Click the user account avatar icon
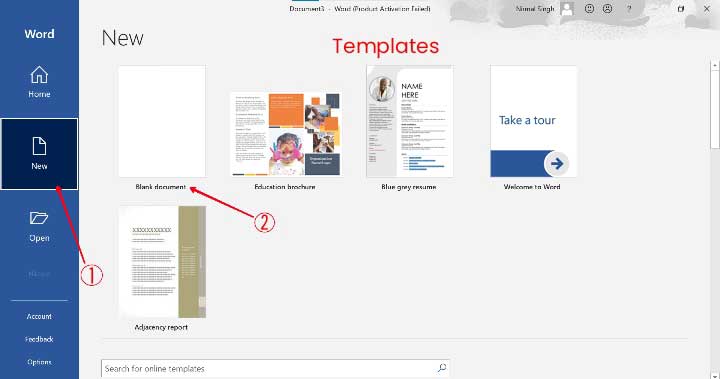720x379 pixels. pos(568,9)
